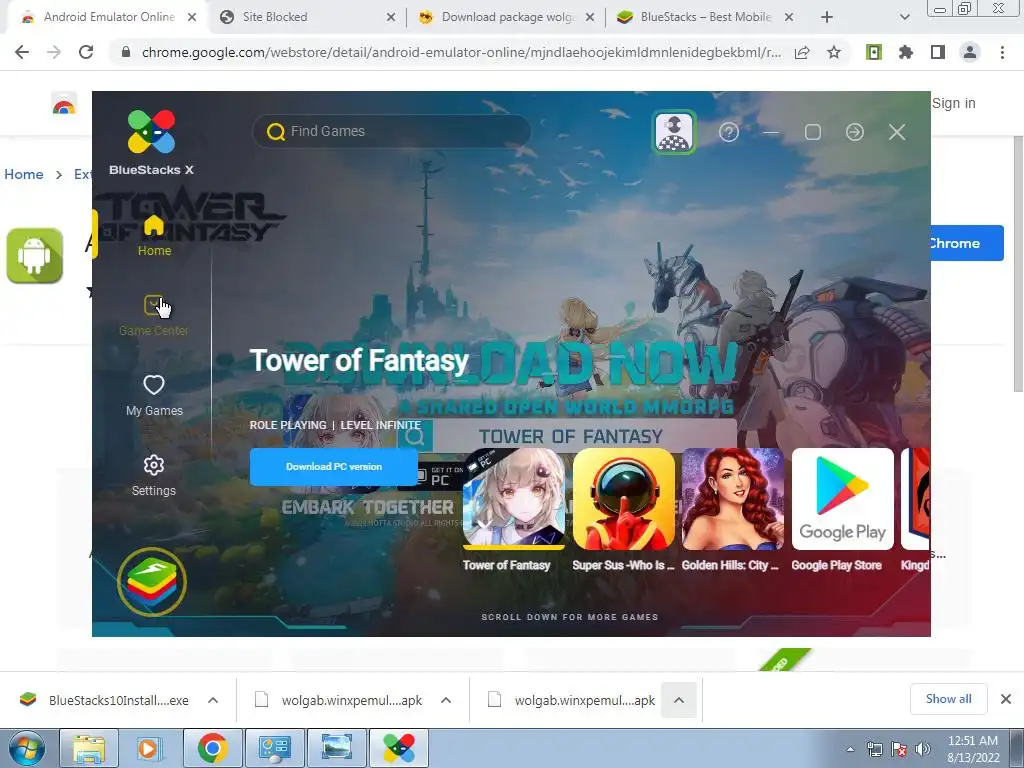Expand options for BlueStacks10Install exe download
Image resolution: width=1024 pixels, height=768 pixels.
click(213, 700)
